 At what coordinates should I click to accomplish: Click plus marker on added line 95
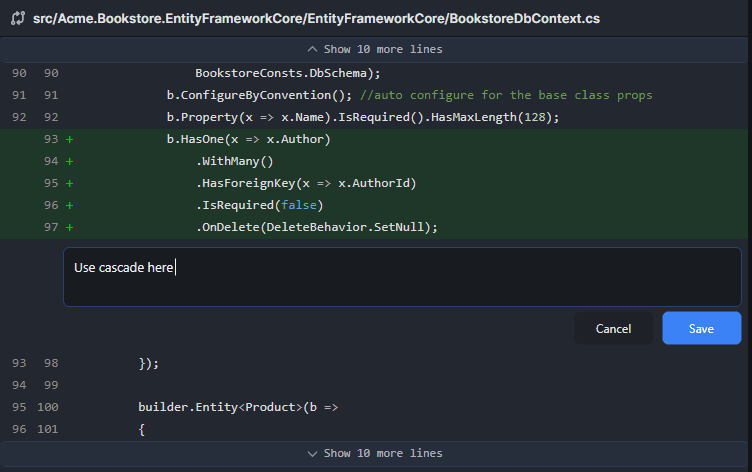tap(70, 184)
